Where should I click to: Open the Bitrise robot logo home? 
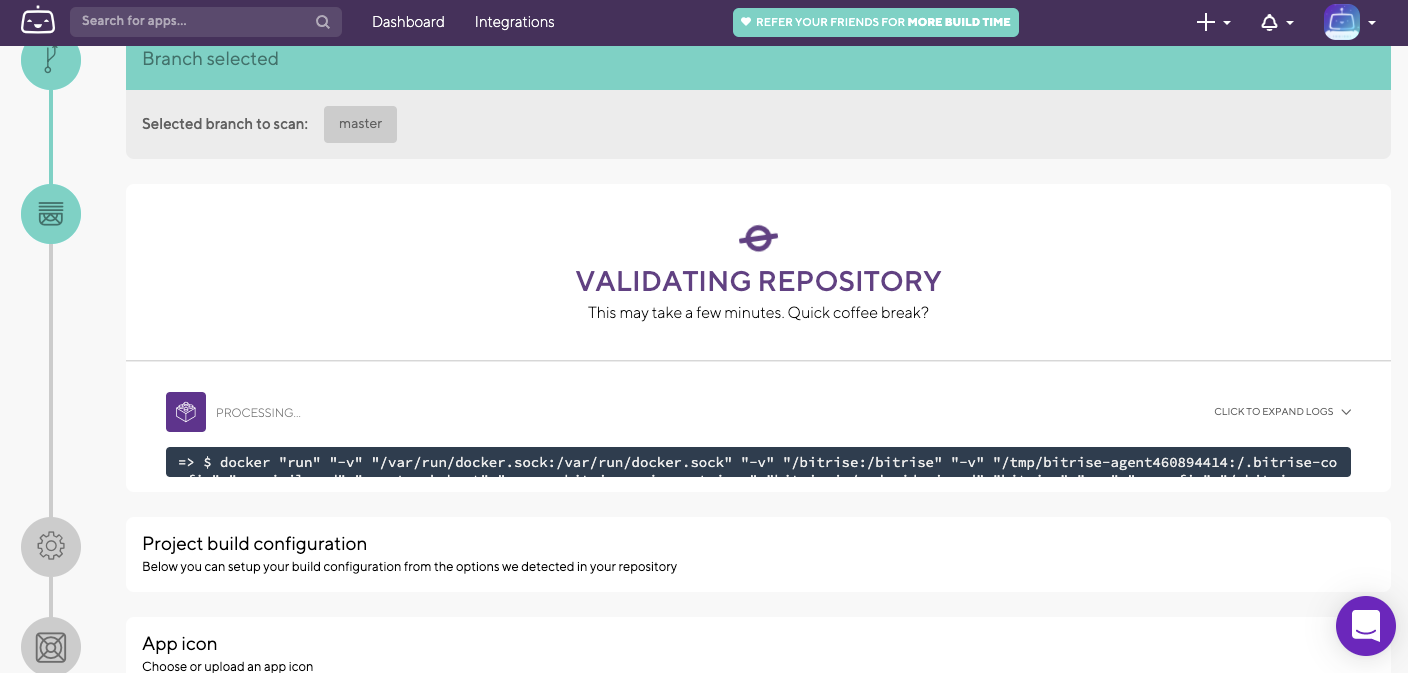(x=38, y=21)
